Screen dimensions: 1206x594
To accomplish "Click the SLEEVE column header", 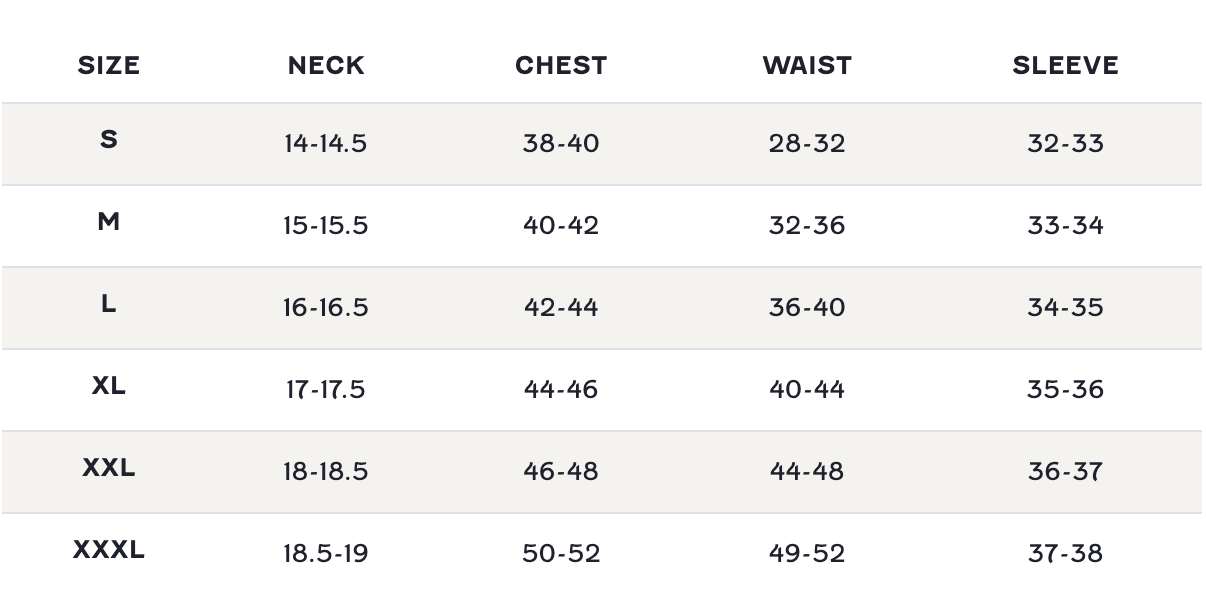I will coord(1065,66).
